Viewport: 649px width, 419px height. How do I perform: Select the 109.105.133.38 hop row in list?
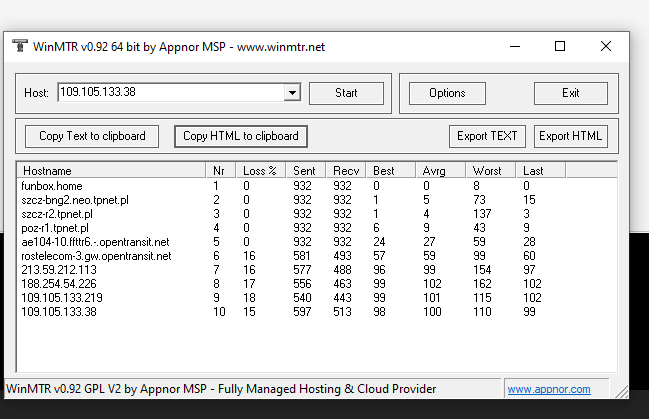[x=317, y=312]
